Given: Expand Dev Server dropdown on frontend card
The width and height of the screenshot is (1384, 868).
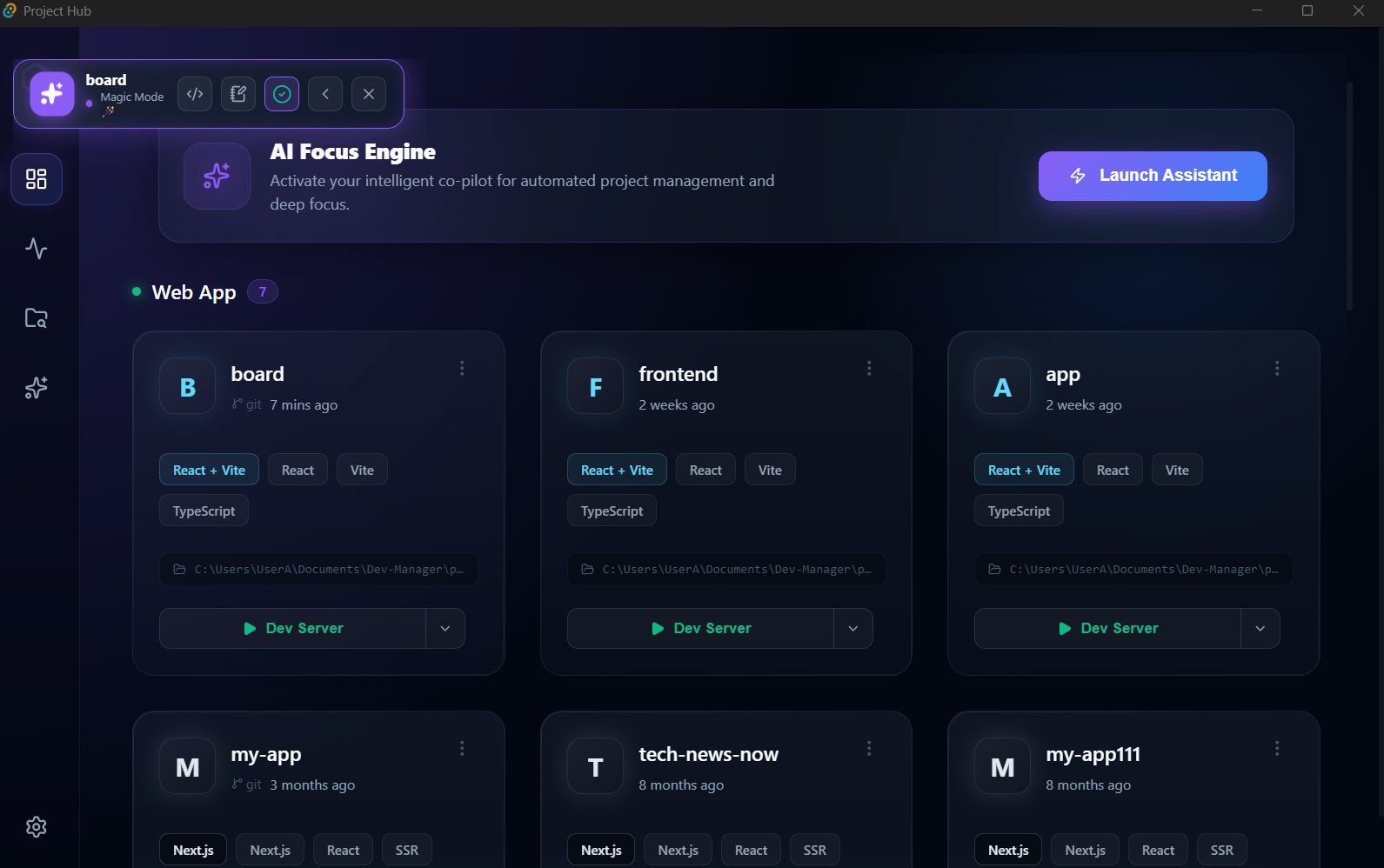Looking at the screenshot, I should [x=853, y=628].
